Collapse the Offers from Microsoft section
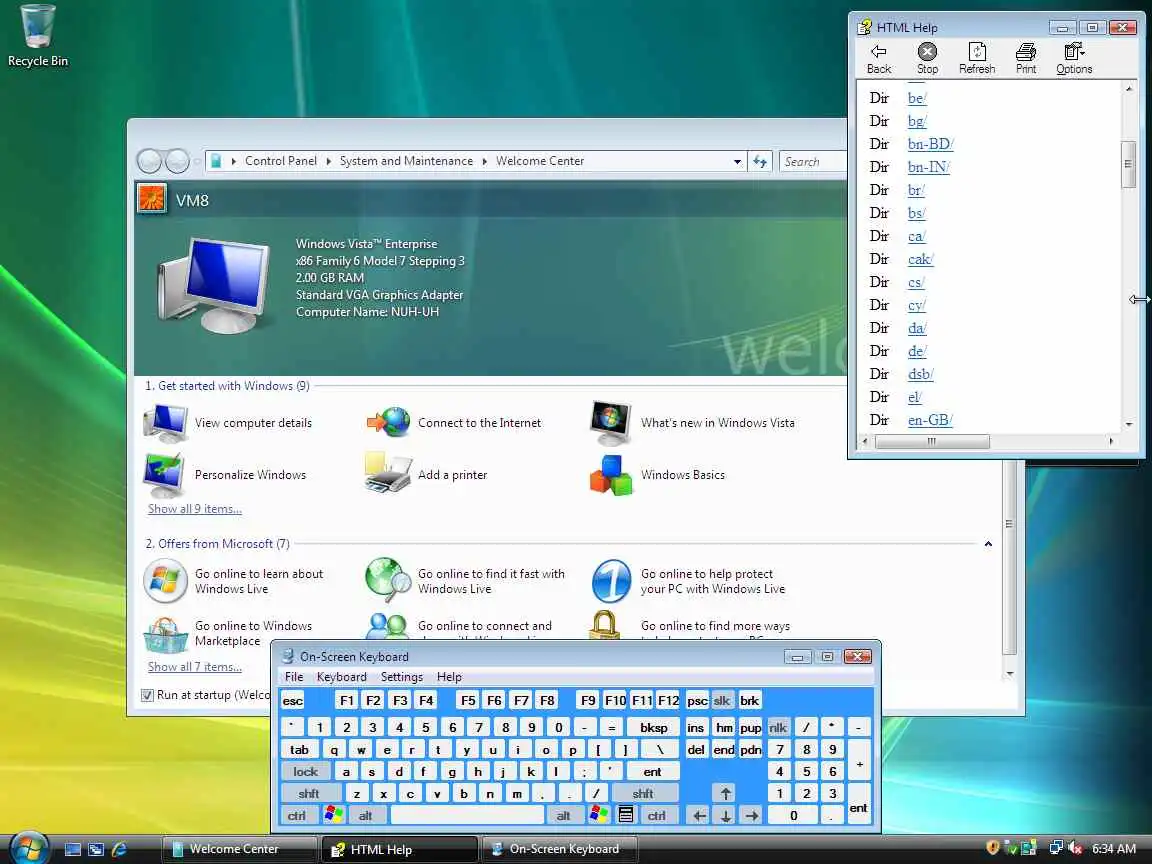 (988, 544)
